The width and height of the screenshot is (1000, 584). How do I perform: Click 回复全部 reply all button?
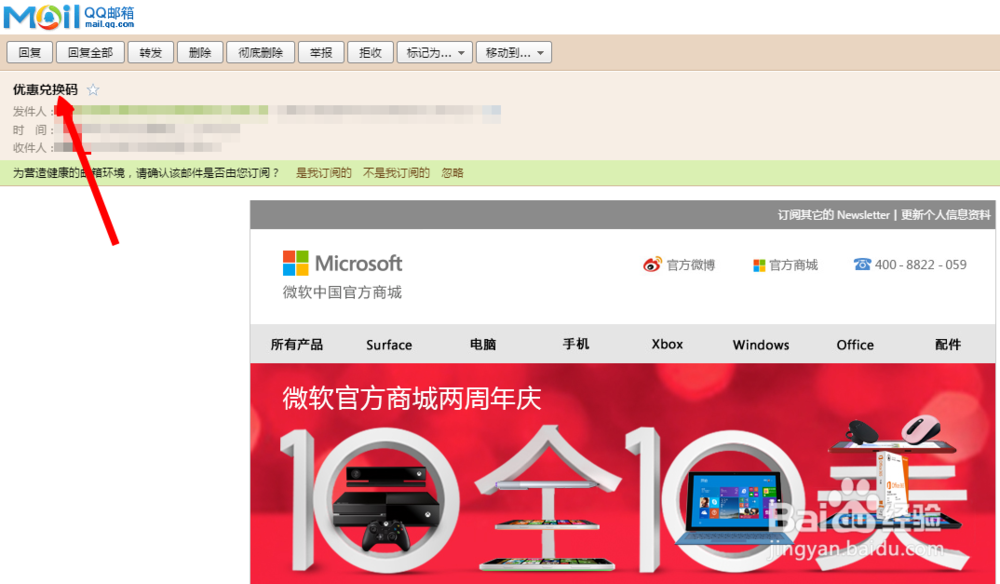tap(90, 52)
